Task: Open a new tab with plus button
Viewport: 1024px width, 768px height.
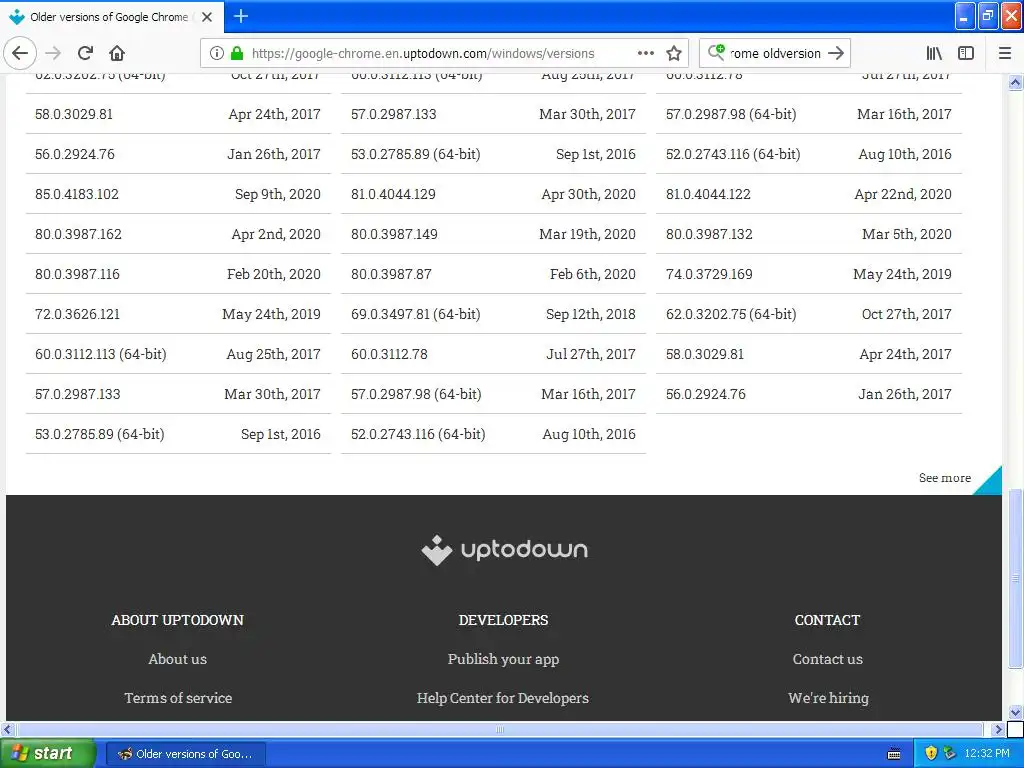Action: click(x=241, y=16)
